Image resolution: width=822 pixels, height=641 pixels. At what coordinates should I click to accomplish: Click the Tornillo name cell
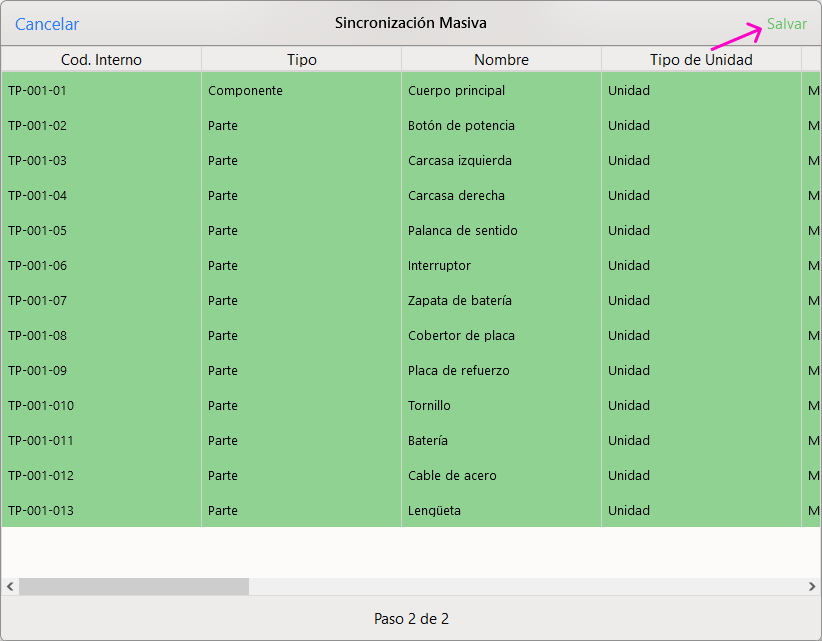pyautogui.click(x=429, y=406)
